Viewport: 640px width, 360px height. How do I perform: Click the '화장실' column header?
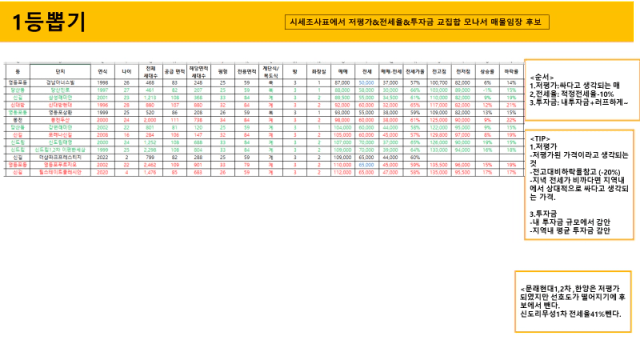tap(319, 71)
